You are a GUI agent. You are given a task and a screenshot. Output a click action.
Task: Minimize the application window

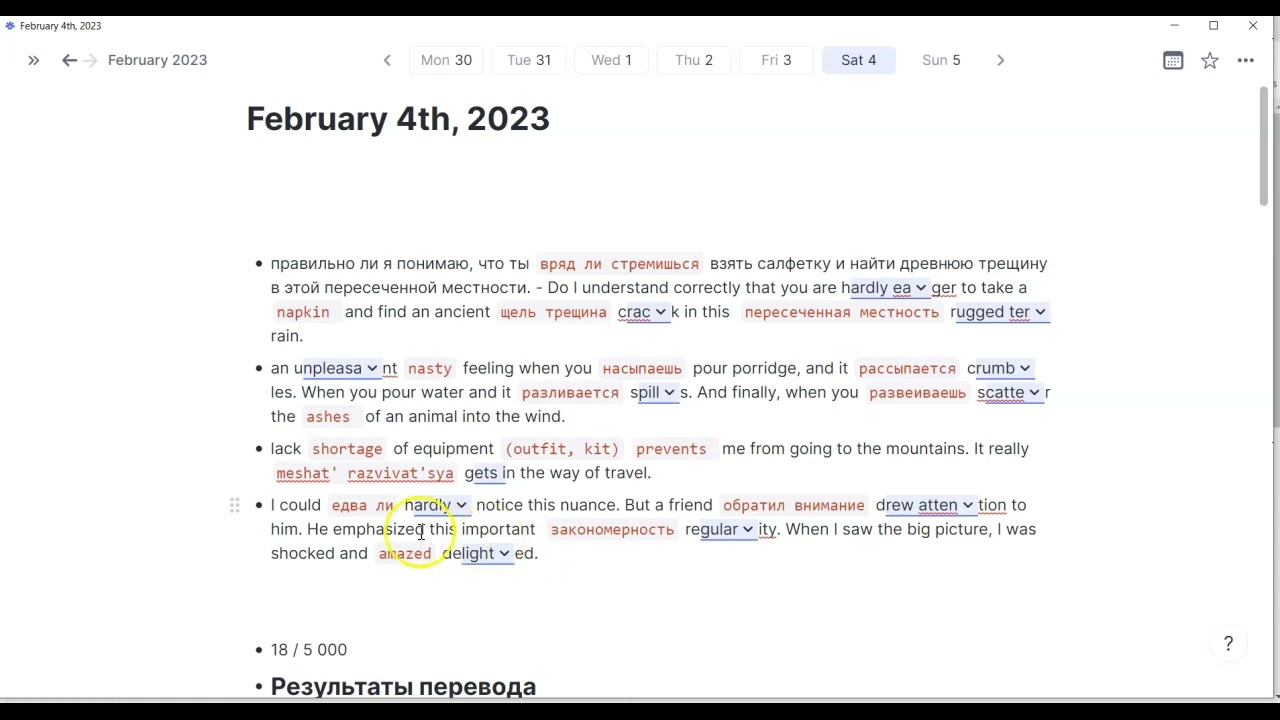coord(1175,26)
